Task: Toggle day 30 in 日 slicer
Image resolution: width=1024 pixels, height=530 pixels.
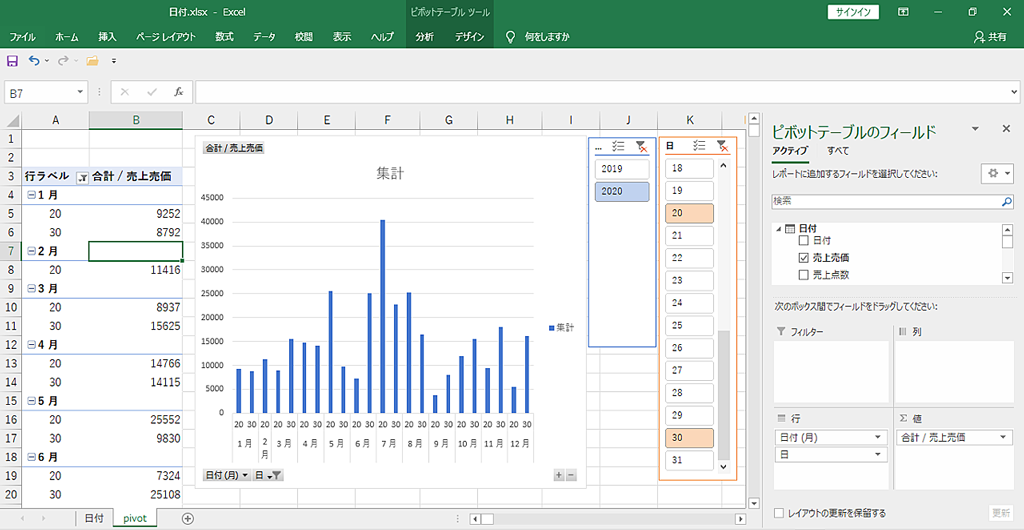Action: pyautogui.click(x=689, y=438)
